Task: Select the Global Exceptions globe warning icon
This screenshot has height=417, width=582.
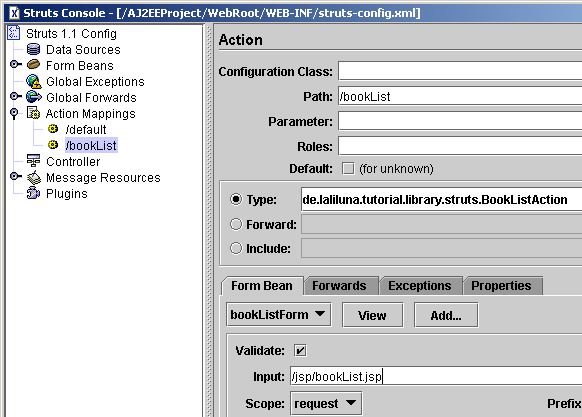Action: (x=34, y=81)
